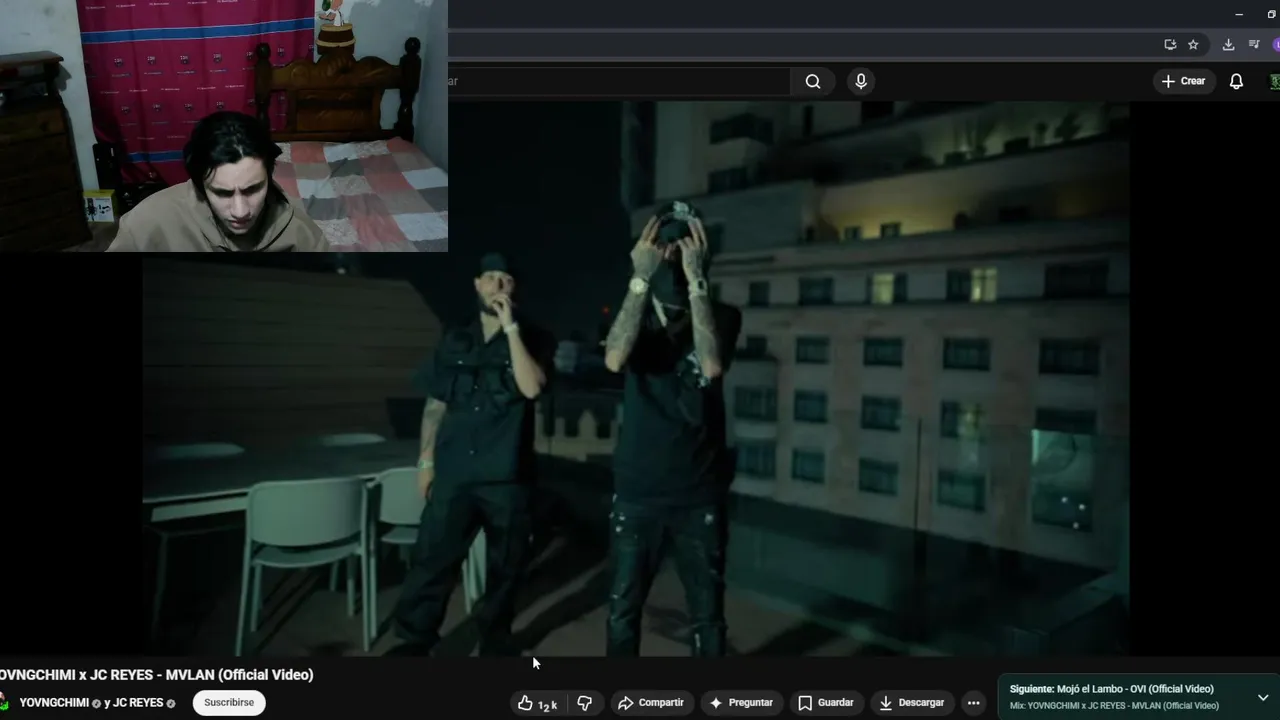Click the Descargar download button
Viewport: 1280px width, 720px height.
(x=911, y=703)
